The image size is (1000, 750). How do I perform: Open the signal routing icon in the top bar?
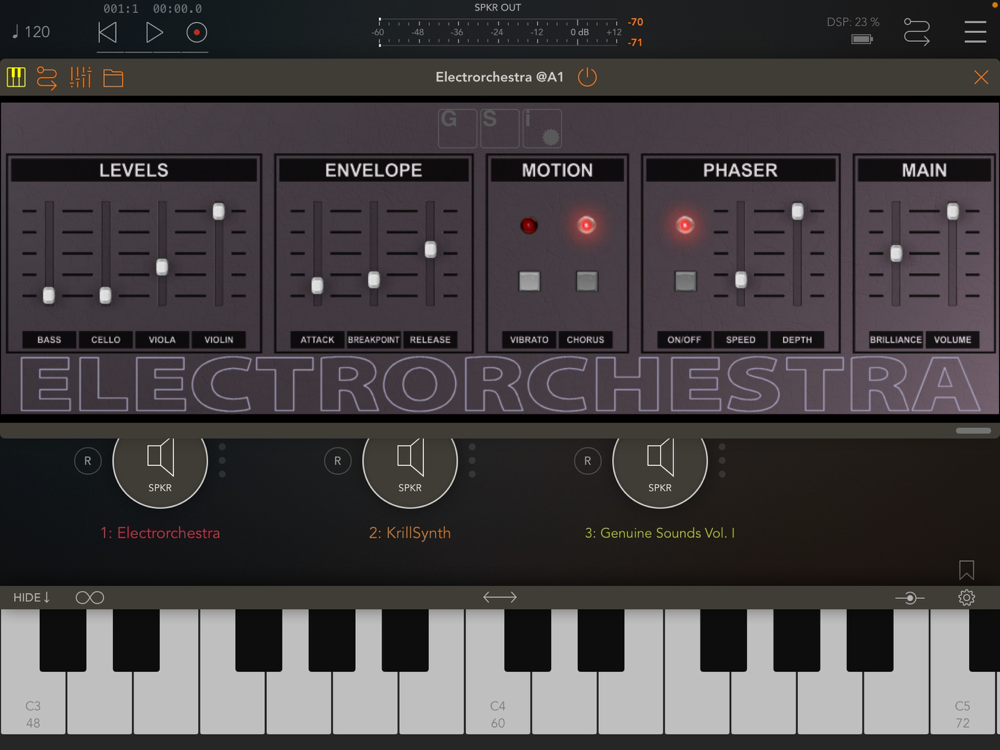(x=916, y=32)
